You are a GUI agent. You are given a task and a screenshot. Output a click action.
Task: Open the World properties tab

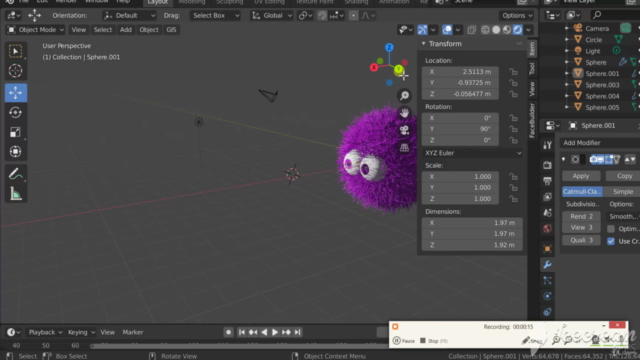click(547, 229)
